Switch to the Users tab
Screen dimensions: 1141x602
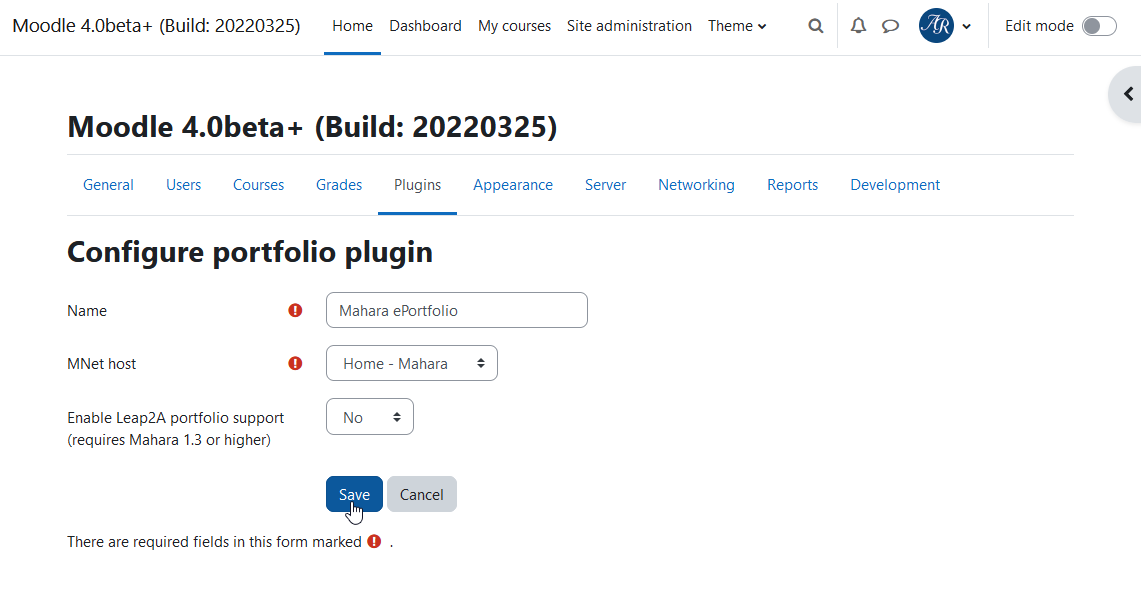click(x=183, y=185)
